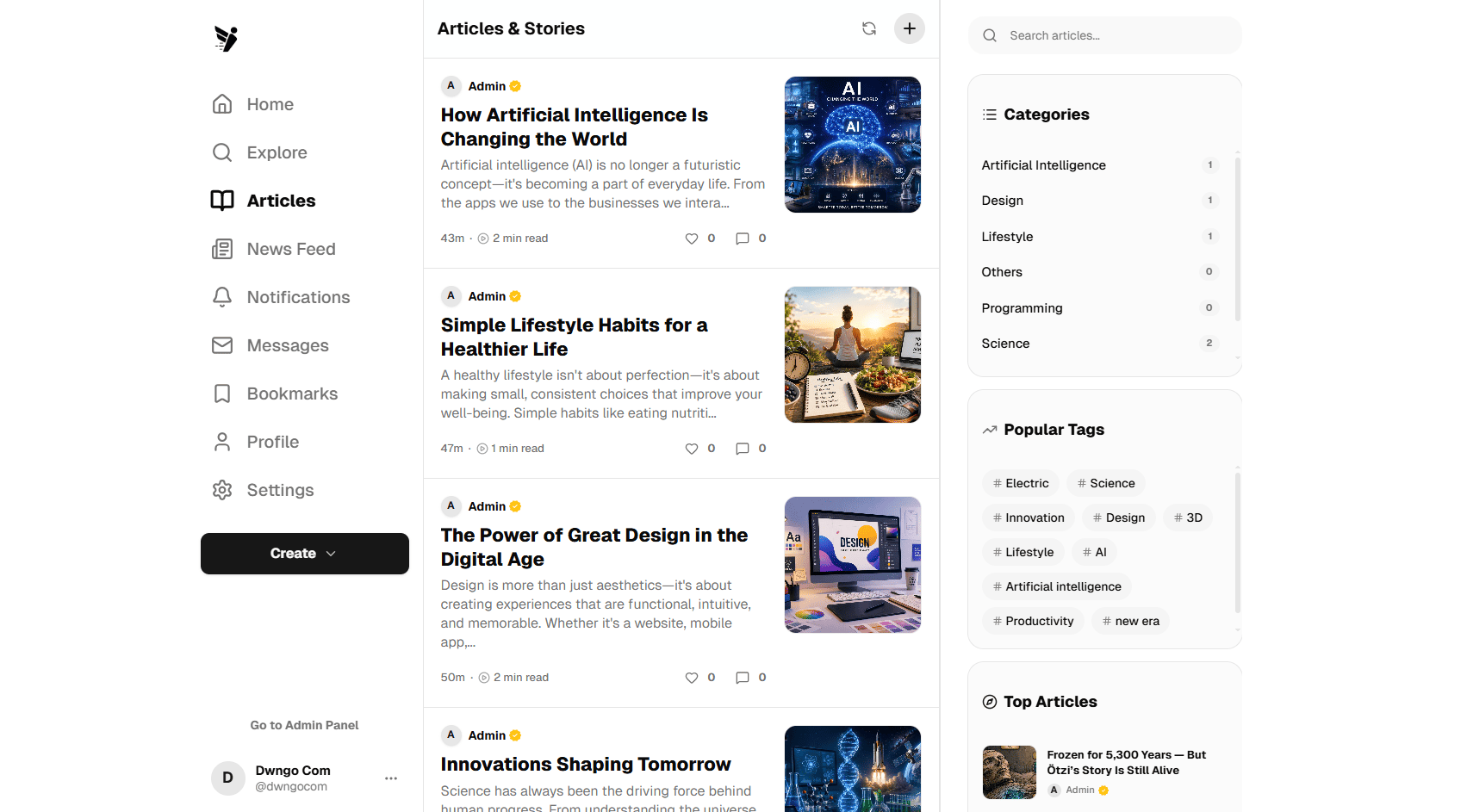Click the search magnifier icon

pos(990,35)
